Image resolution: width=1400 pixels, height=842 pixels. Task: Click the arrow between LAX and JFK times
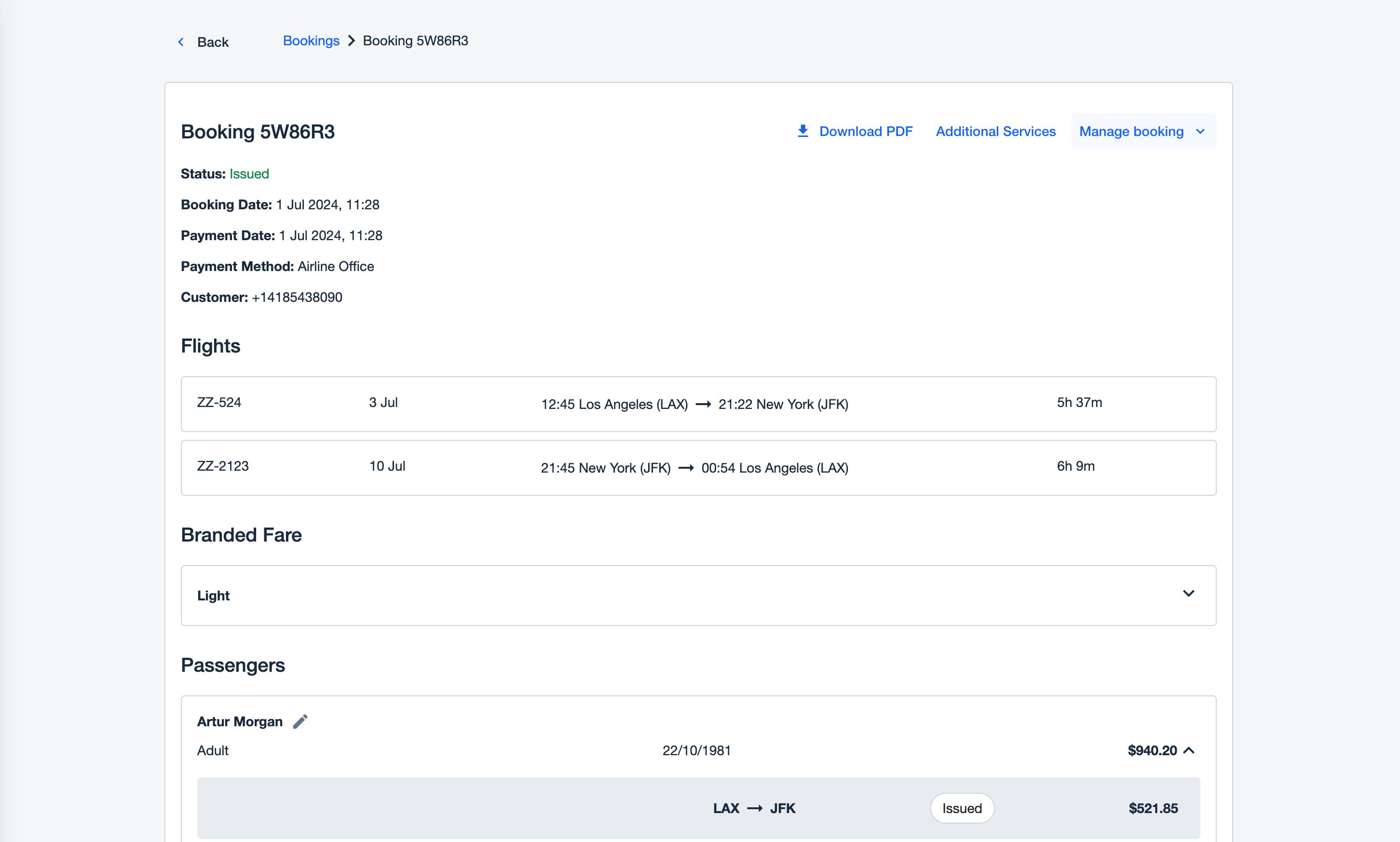pyautogui.click(x=703, y=405)
